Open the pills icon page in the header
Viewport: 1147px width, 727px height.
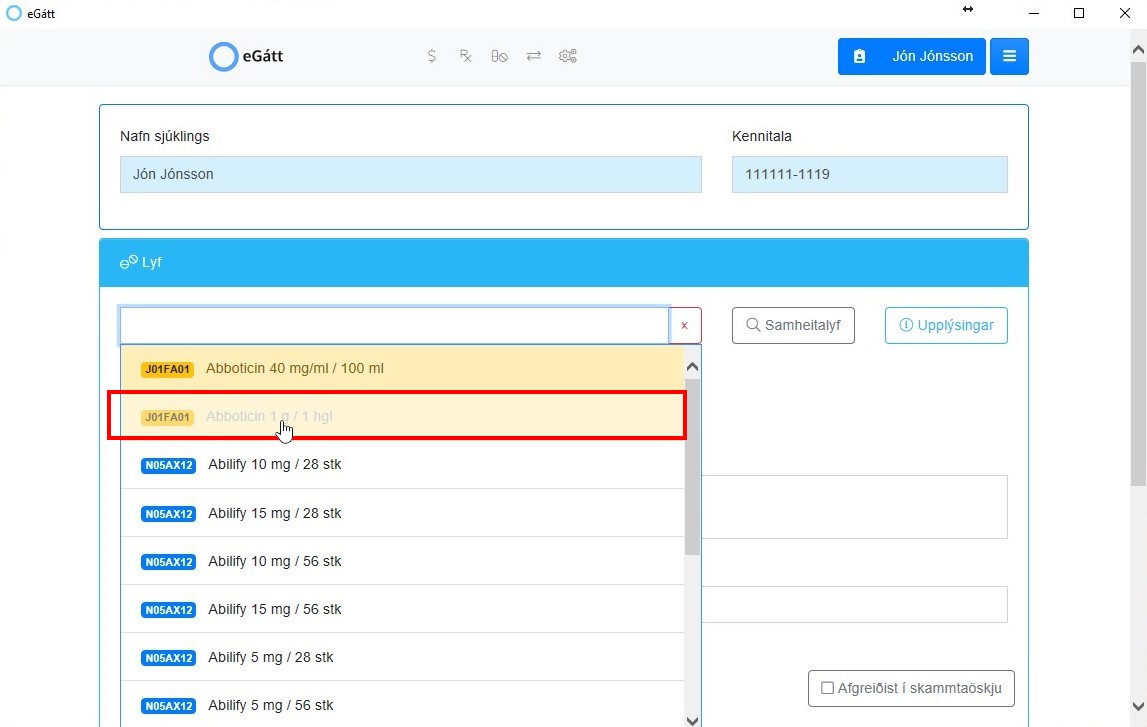[500, 56]
